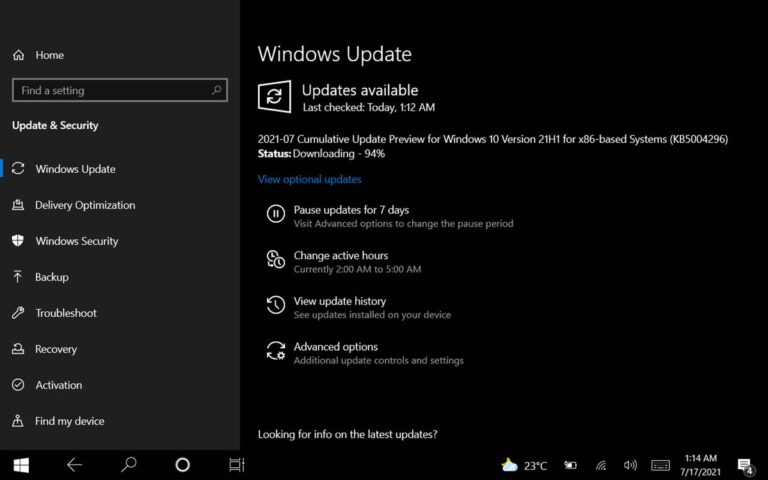
Task: Open taskbar Search magnifier
Action: [128, 465]
